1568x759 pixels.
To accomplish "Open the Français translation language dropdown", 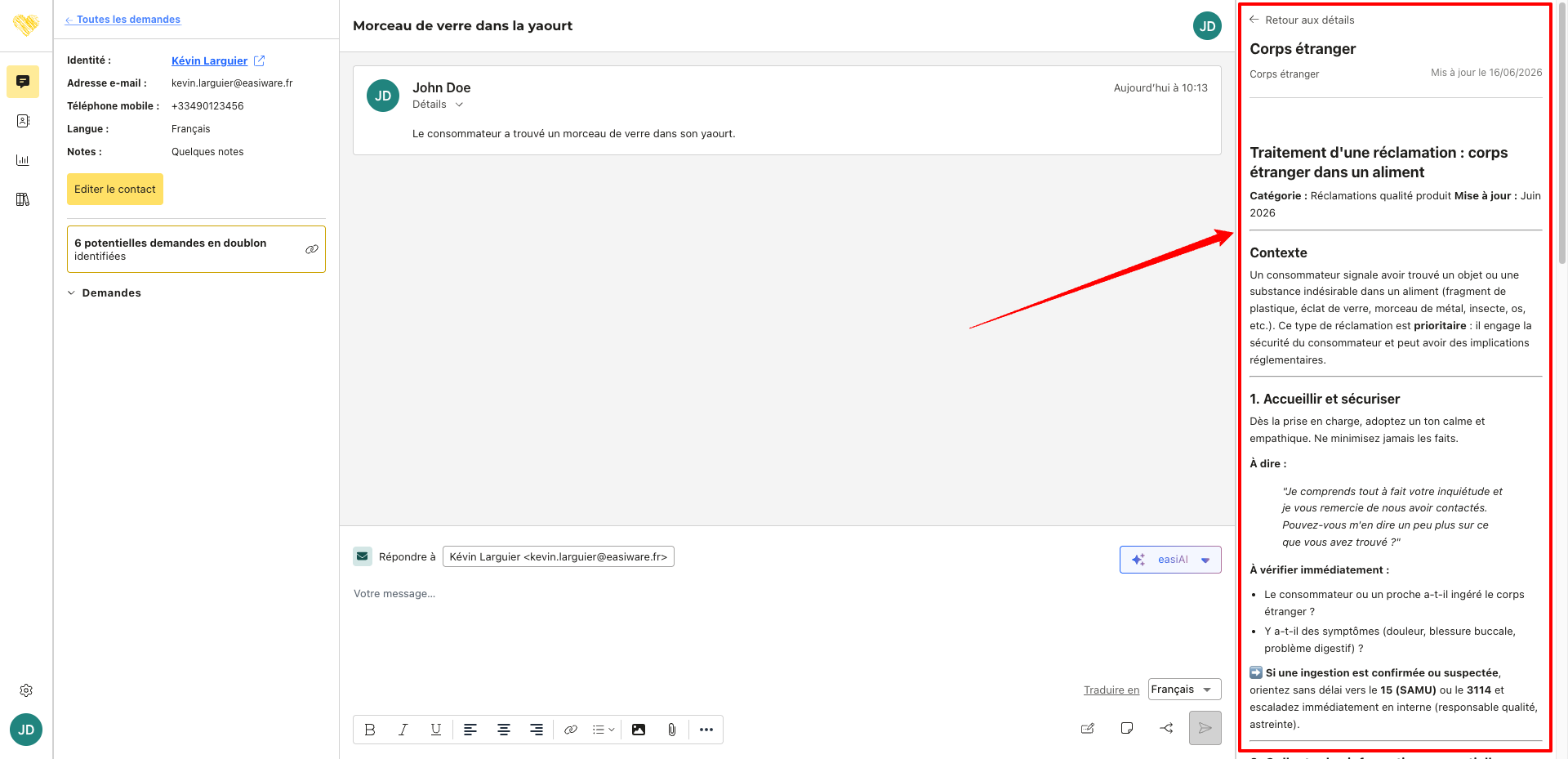I will point(1184,690).
